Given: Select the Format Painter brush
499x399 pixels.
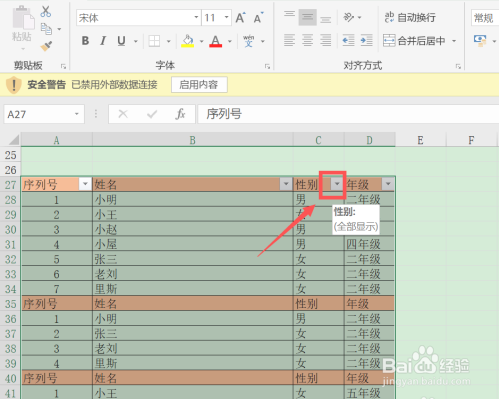Looking at the screenshot, I should [x=46, y=46].
